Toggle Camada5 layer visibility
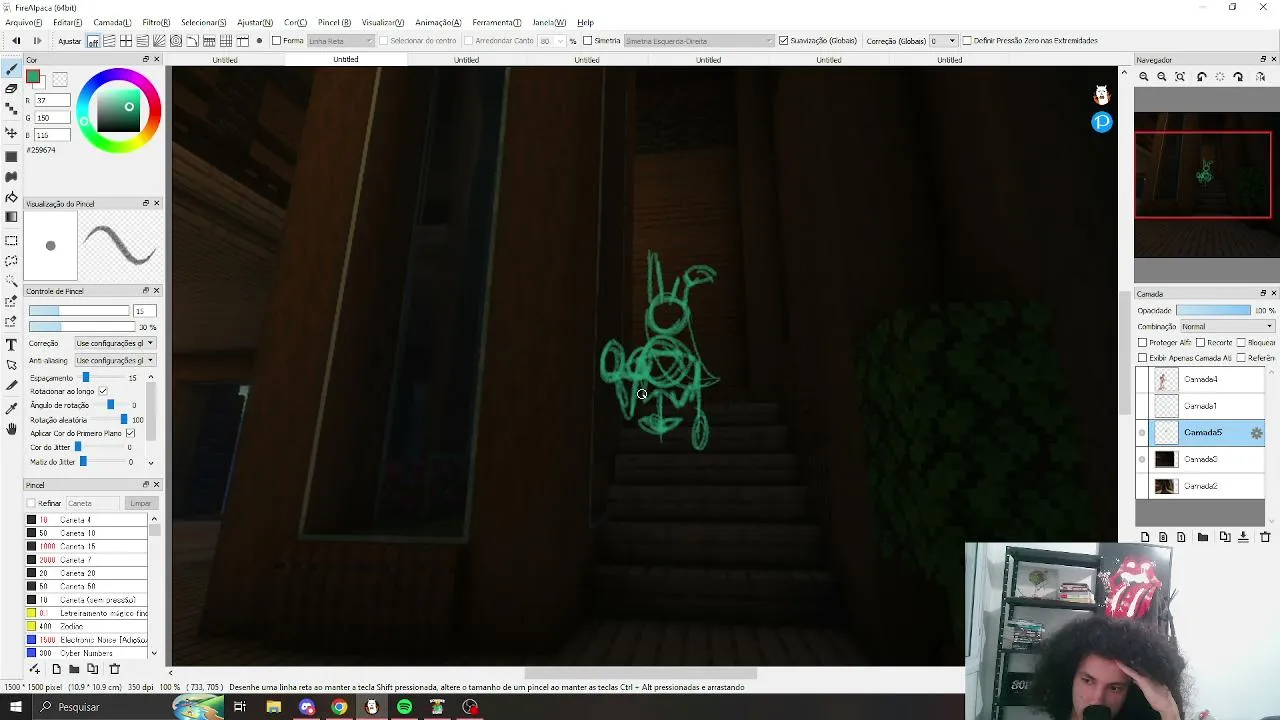The width and height of the screenshot is (1280, 720). 1142,433
